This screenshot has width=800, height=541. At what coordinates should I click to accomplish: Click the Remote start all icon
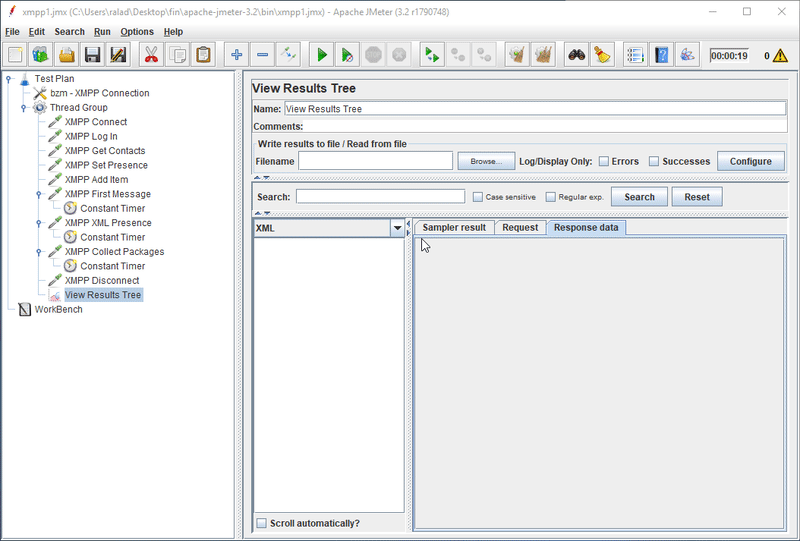click(432, 55)
